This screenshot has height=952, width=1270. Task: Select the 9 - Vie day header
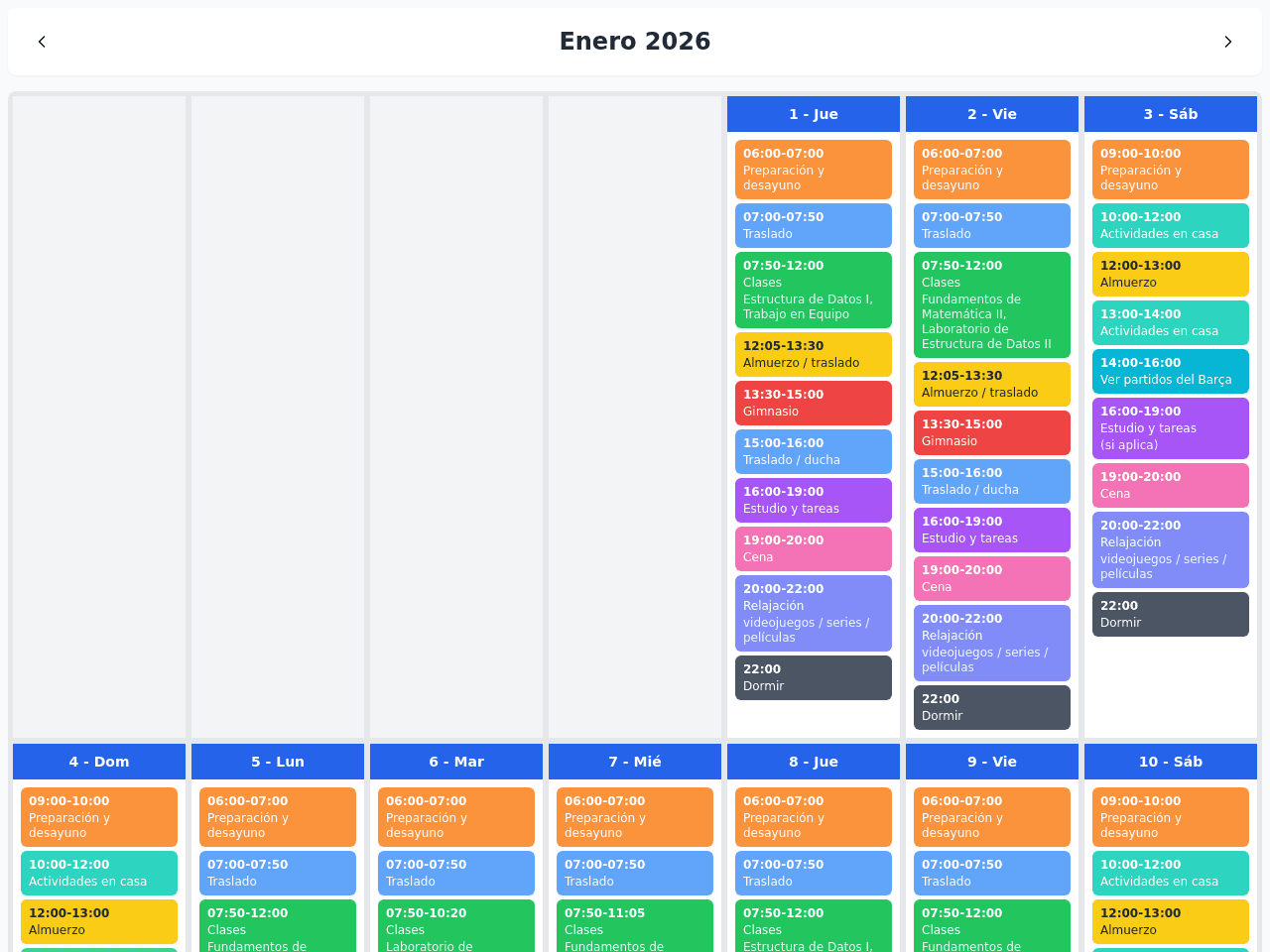(992, 762)
